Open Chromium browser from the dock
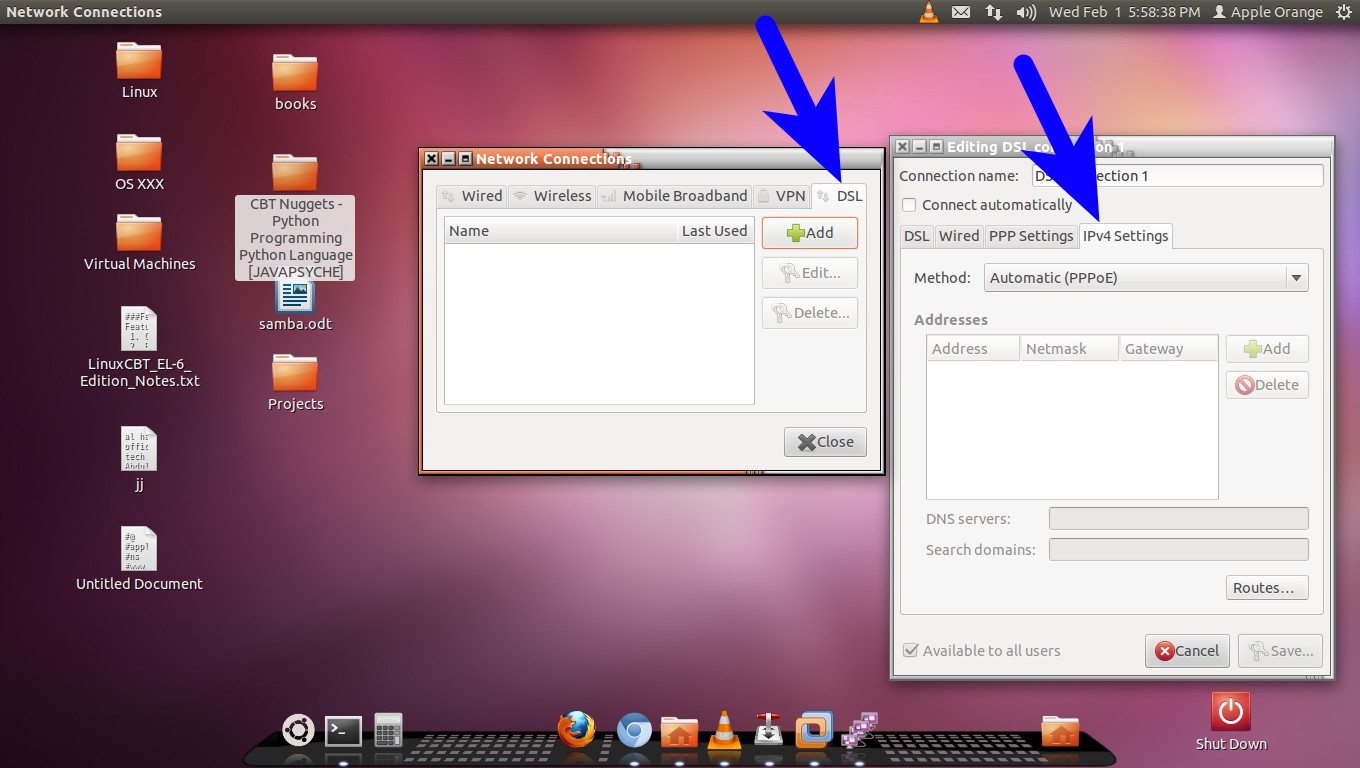The width and height of the screenshot is (1360, 768). 634,731
